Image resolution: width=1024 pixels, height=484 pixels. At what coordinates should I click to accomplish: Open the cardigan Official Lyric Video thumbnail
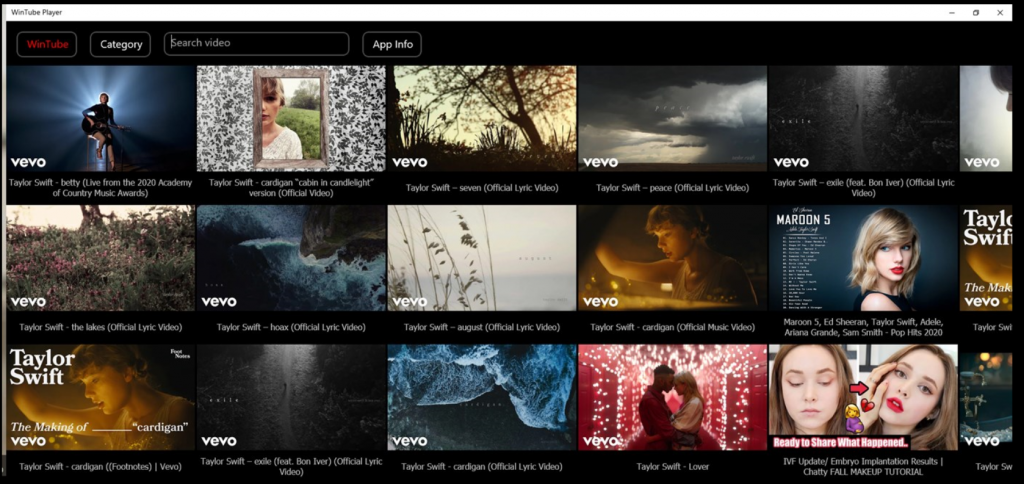(482, 398)
